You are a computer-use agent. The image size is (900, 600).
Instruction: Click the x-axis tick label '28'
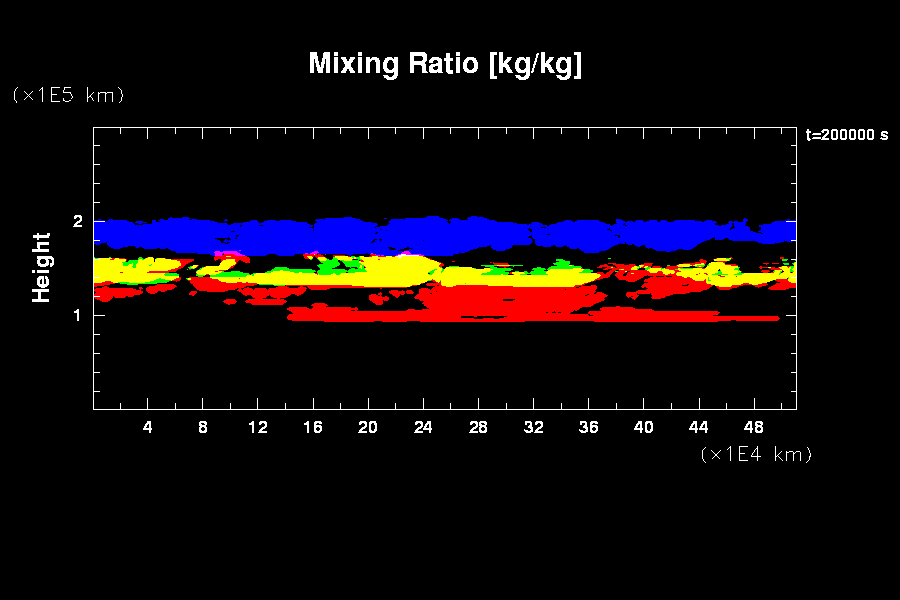click(x=478, y=427)
